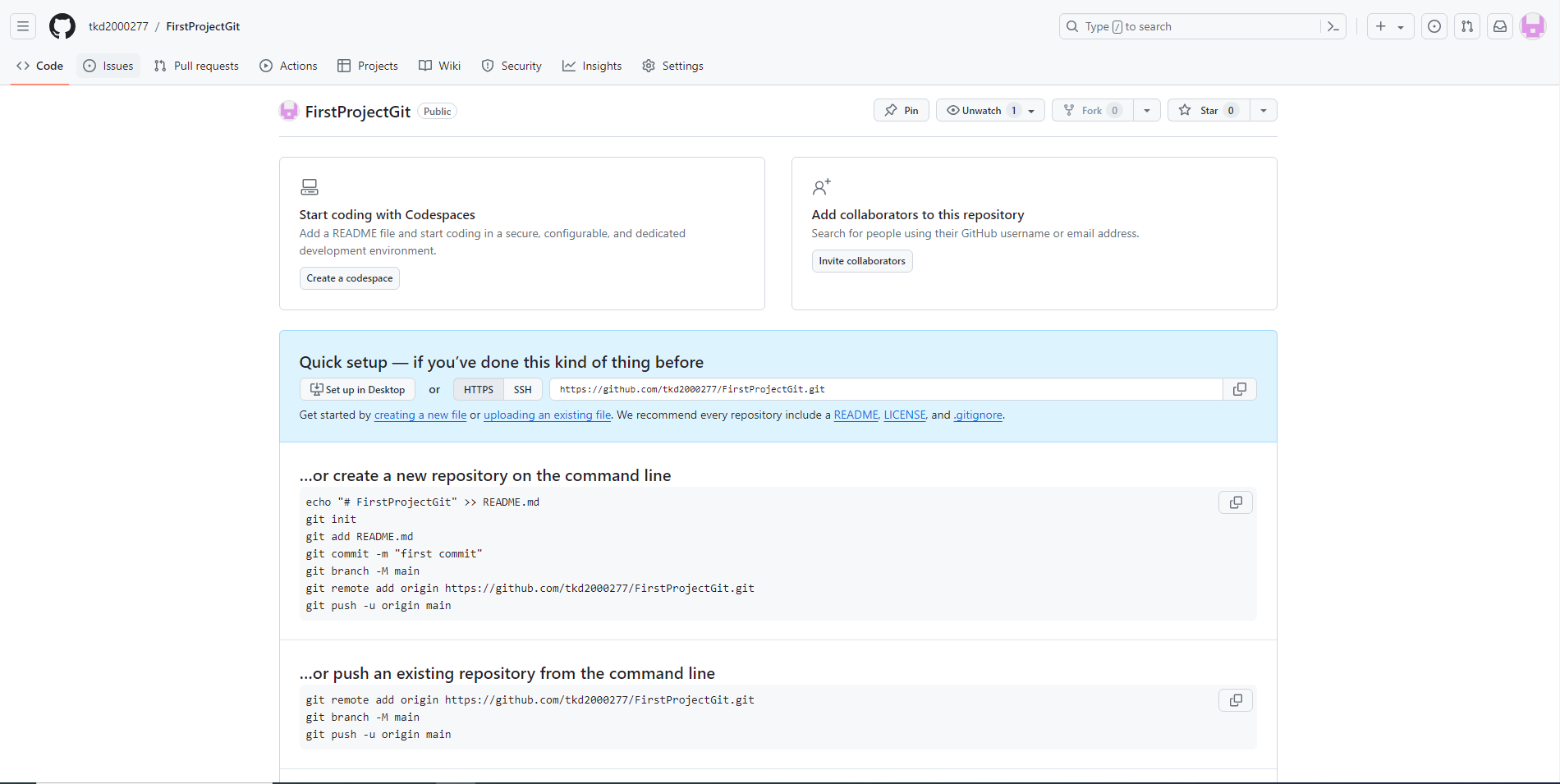
Task: Open the hamburger navigation menu
Action: [23, 26]
